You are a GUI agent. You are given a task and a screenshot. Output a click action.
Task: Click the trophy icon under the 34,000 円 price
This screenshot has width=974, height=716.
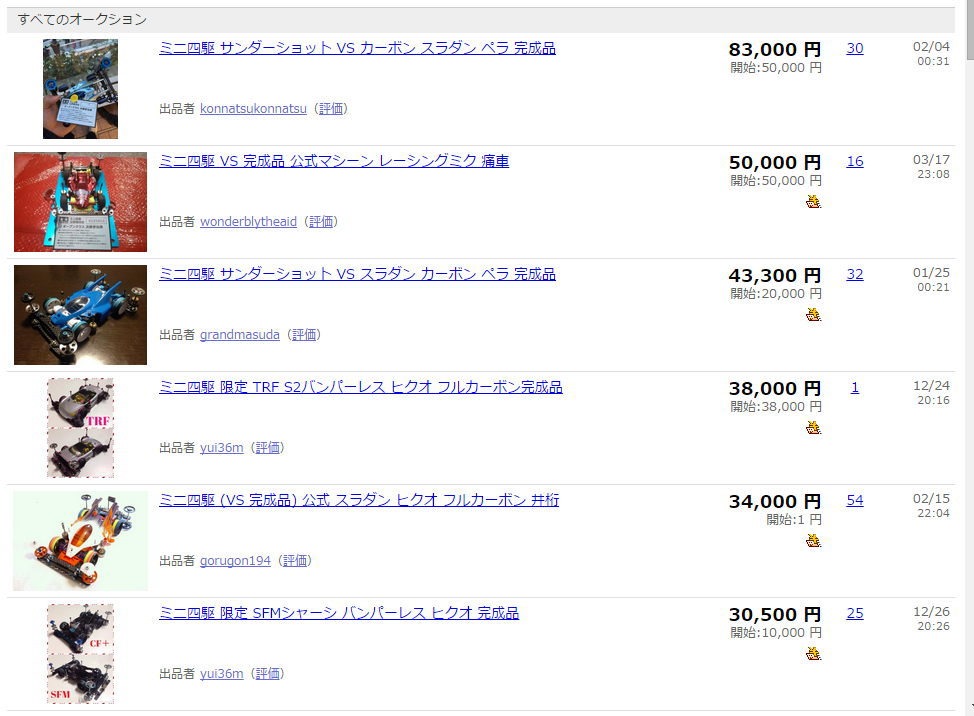[x=813, y=540]
